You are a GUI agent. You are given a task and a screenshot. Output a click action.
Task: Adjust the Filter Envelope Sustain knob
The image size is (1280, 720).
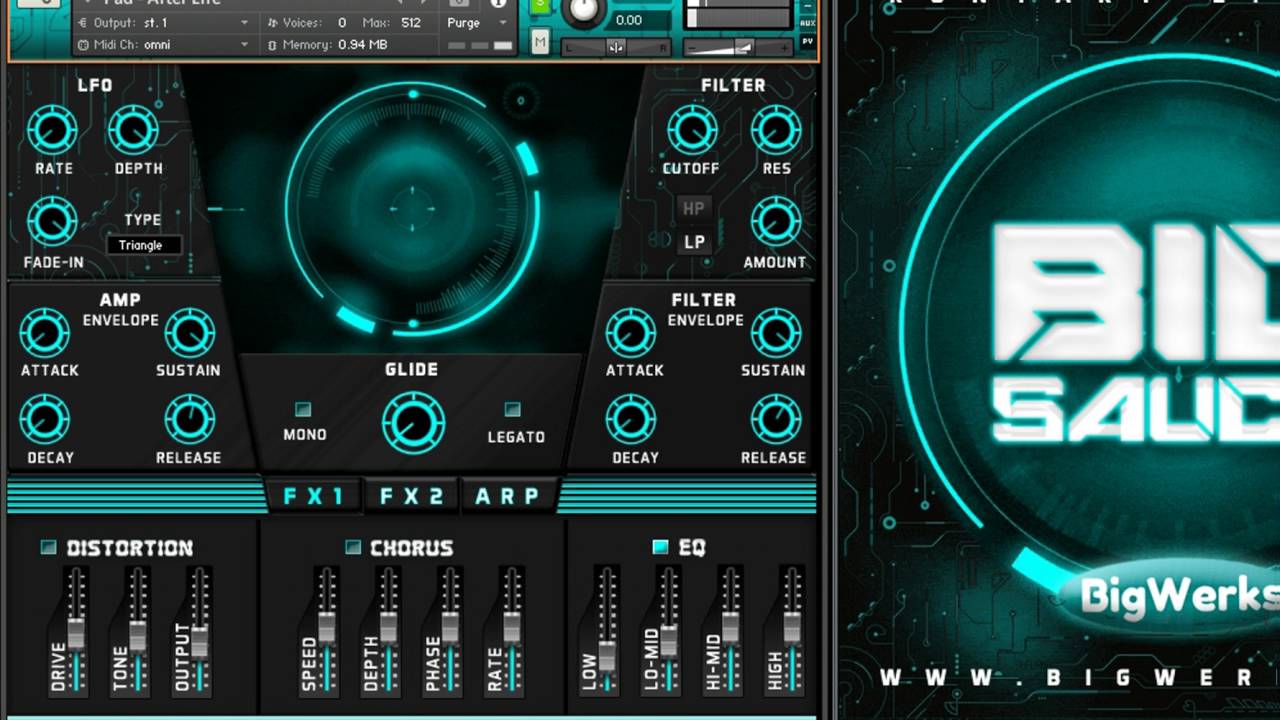coord(776,333)
